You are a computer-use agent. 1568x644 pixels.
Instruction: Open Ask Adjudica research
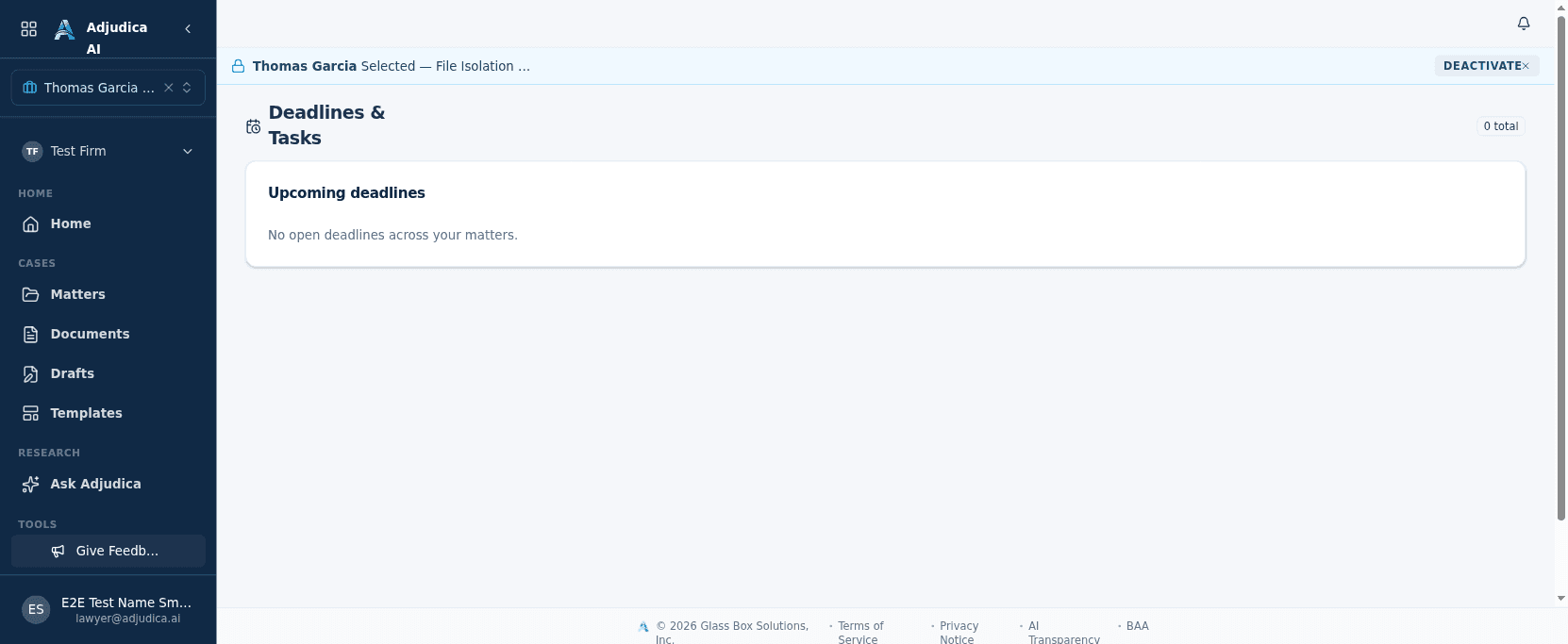[108, 484]
